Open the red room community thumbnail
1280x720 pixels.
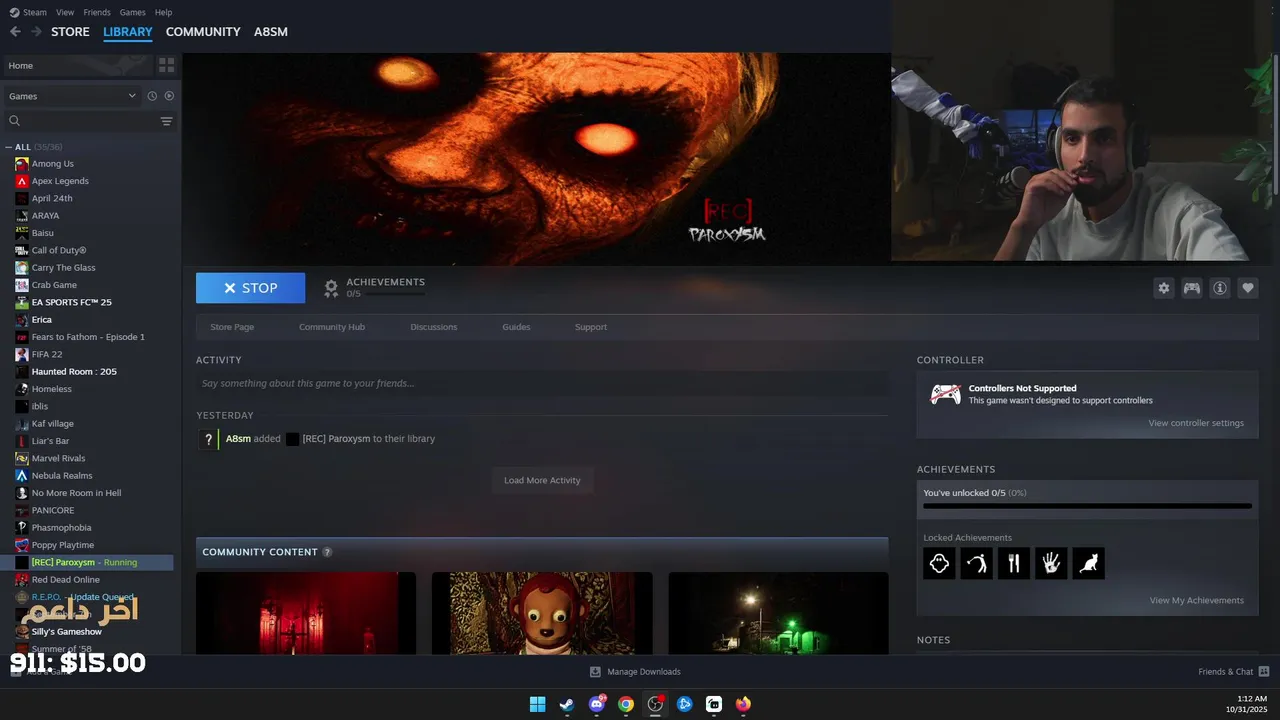(x=306, y=613)
